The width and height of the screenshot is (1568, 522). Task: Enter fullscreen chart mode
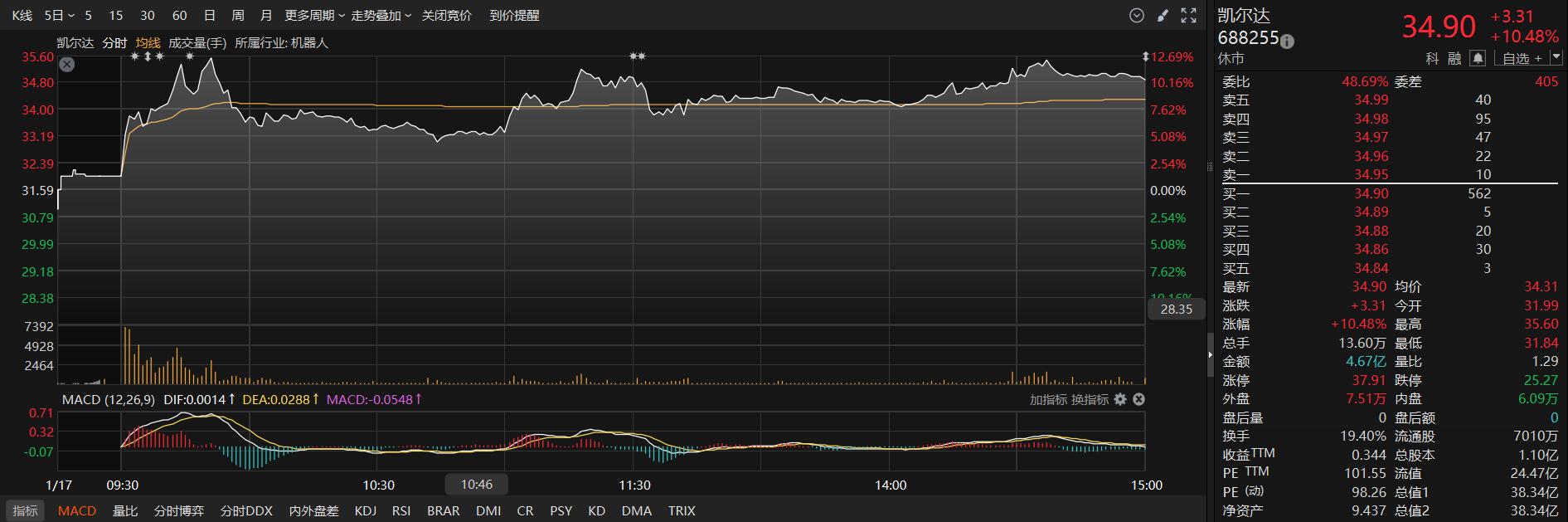coord(1188,15)
